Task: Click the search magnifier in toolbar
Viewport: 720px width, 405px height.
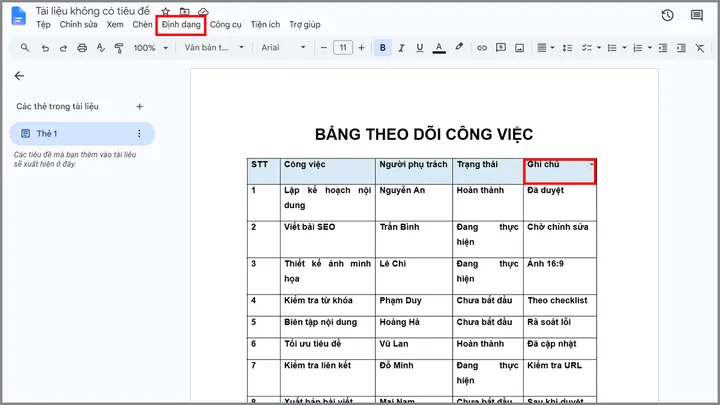Action: (x=25, y=48)
